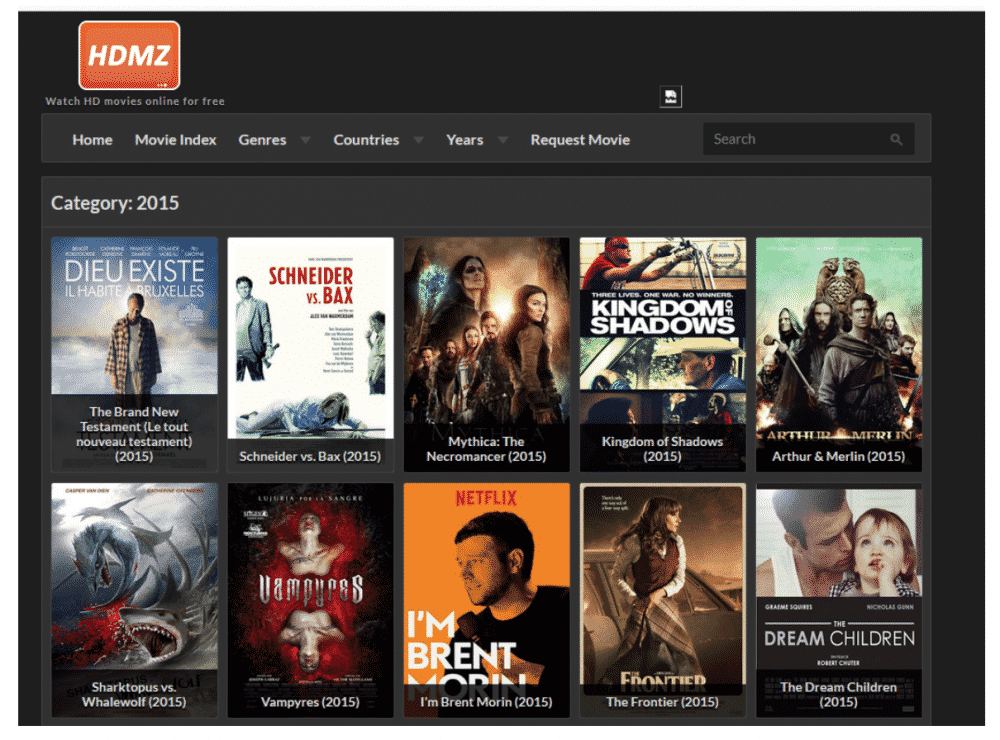
Task: Focus the Search input field
Action: tap(809, 139)
